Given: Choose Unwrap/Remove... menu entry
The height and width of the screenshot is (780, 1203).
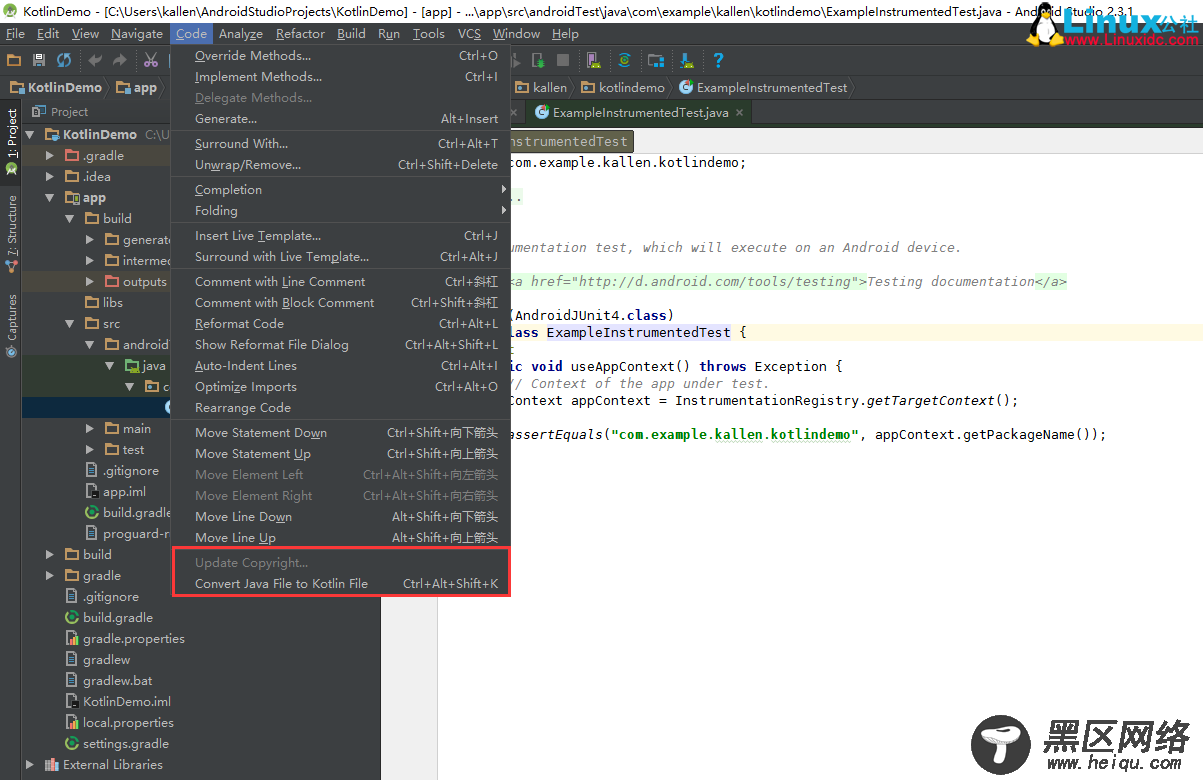Looking at the screenshot, I should click(340, 165).
